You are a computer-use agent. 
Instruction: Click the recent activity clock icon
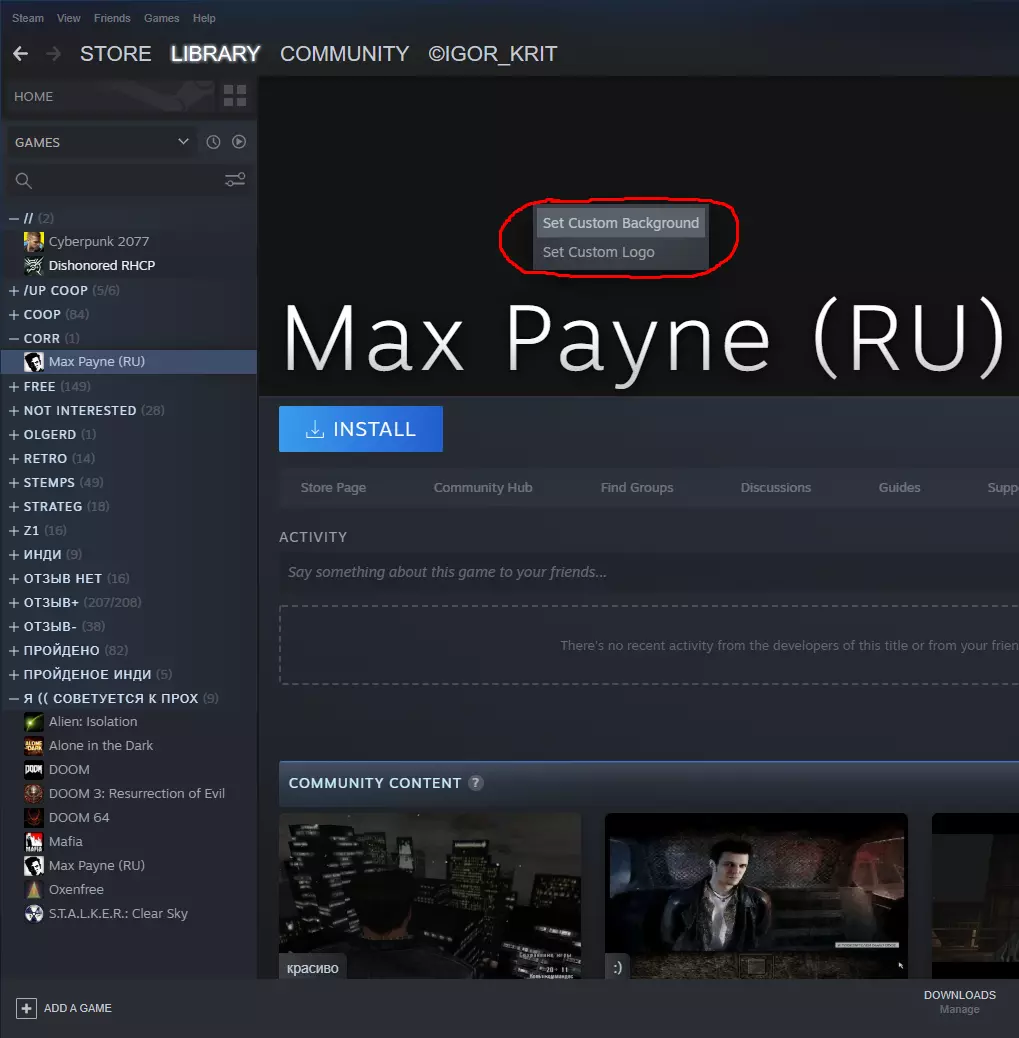[x=213, y=142]
